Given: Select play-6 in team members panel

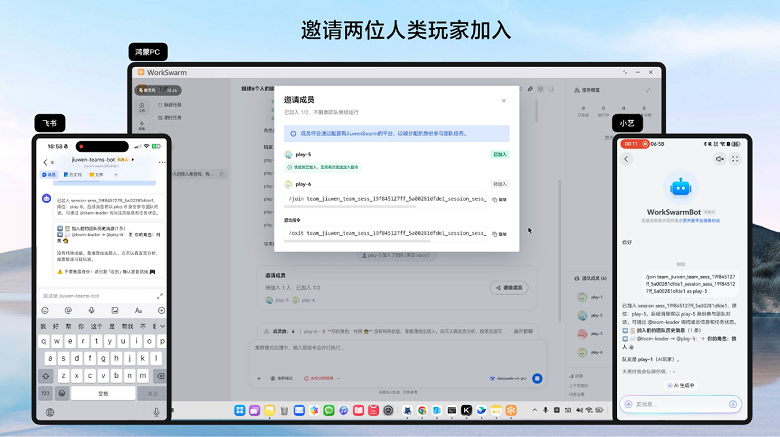Looking at the screenshot, I should (x=590, y=352).
